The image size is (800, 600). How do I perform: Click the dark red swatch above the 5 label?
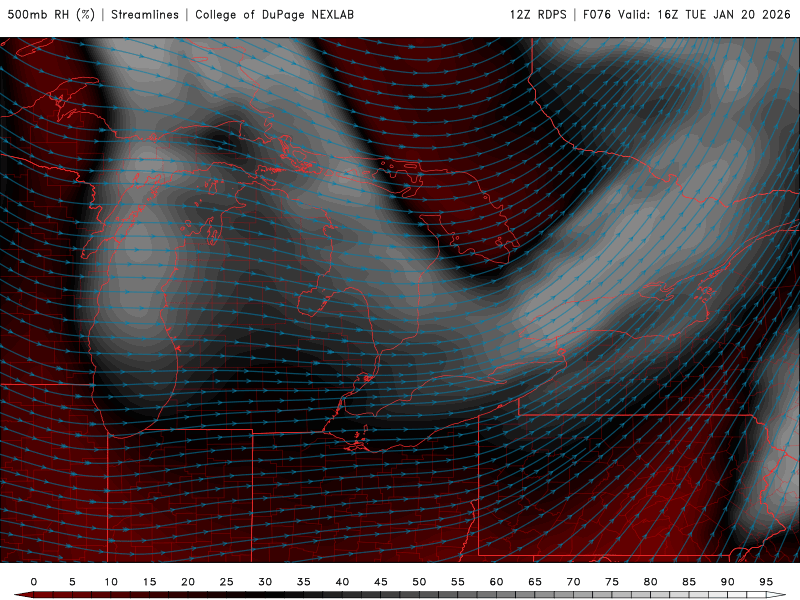point(72,595)
